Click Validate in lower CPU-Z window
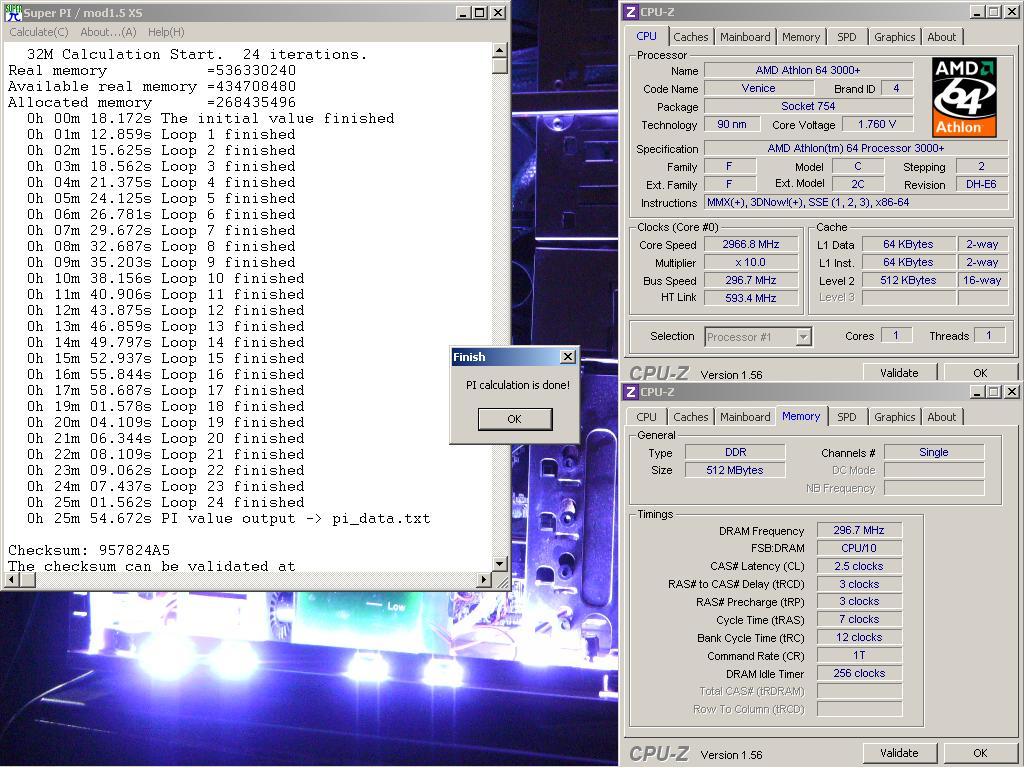This screenshot has height=768, width=1024. click(899, 753)
